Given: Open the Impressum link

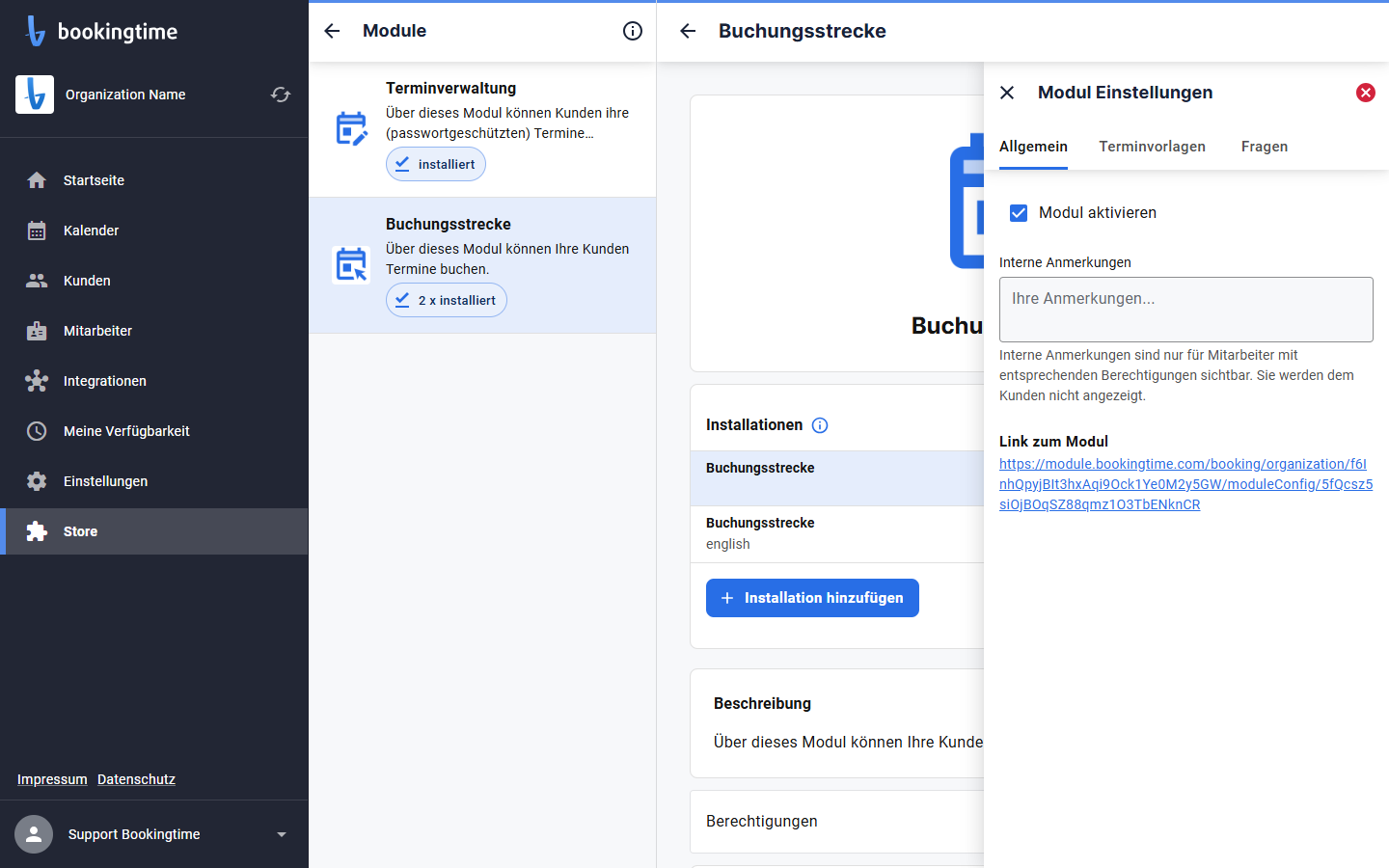Looking at the screenshot, I should 52,779.
